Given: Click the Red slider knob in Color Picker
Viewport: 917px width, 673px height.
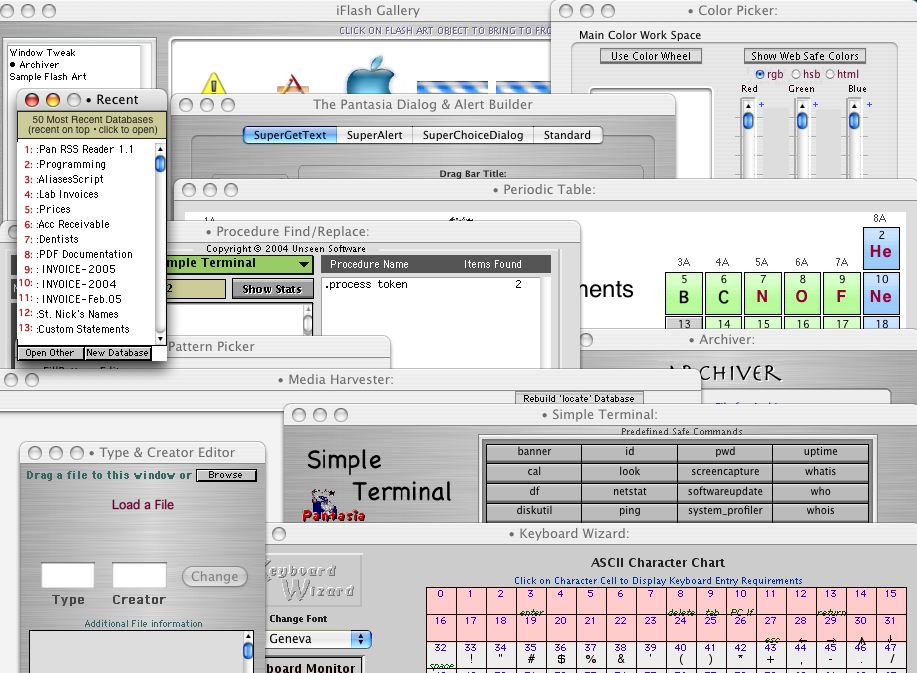Looking at the screenshot, I should click(x=748, y=120).
